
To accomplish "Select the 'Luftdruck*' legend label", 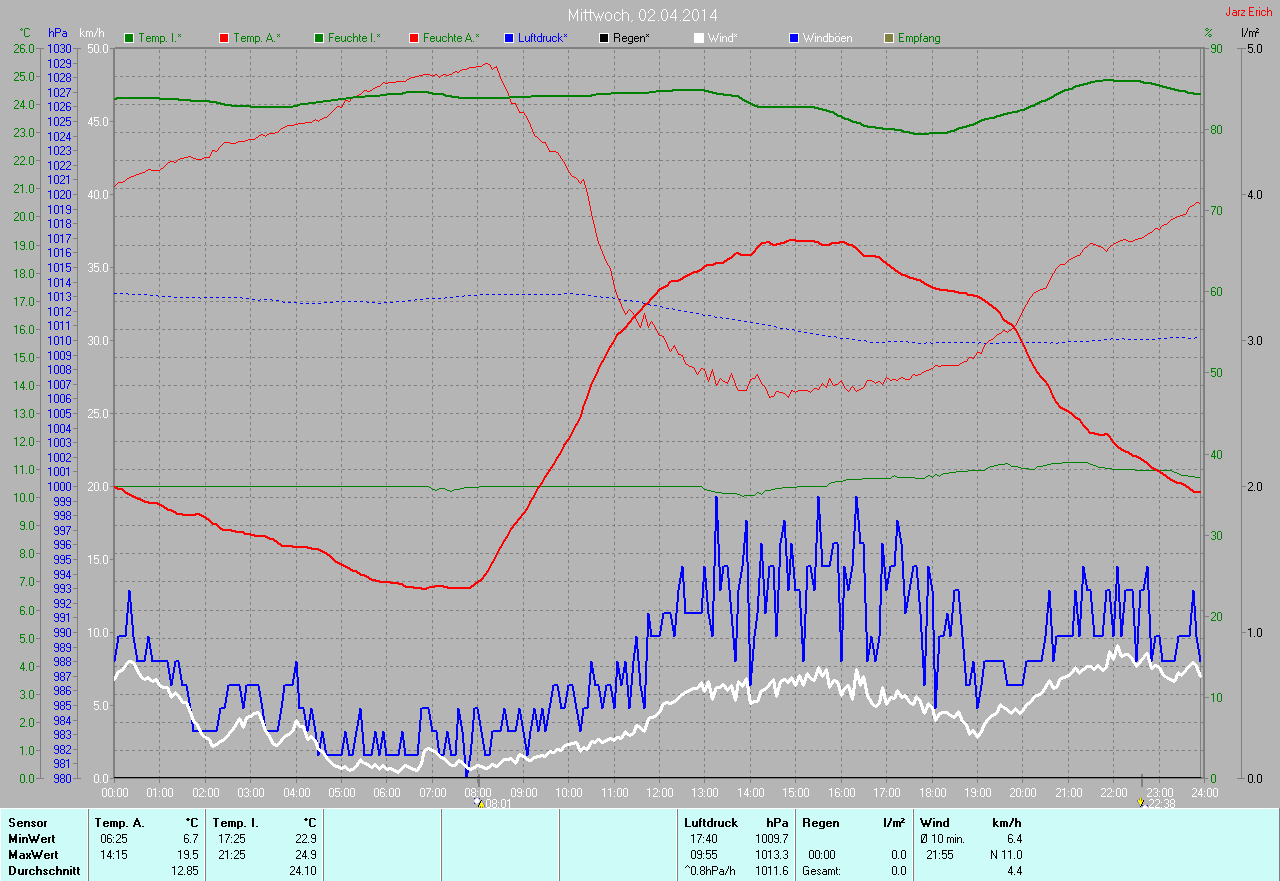I will click(543, 38).
